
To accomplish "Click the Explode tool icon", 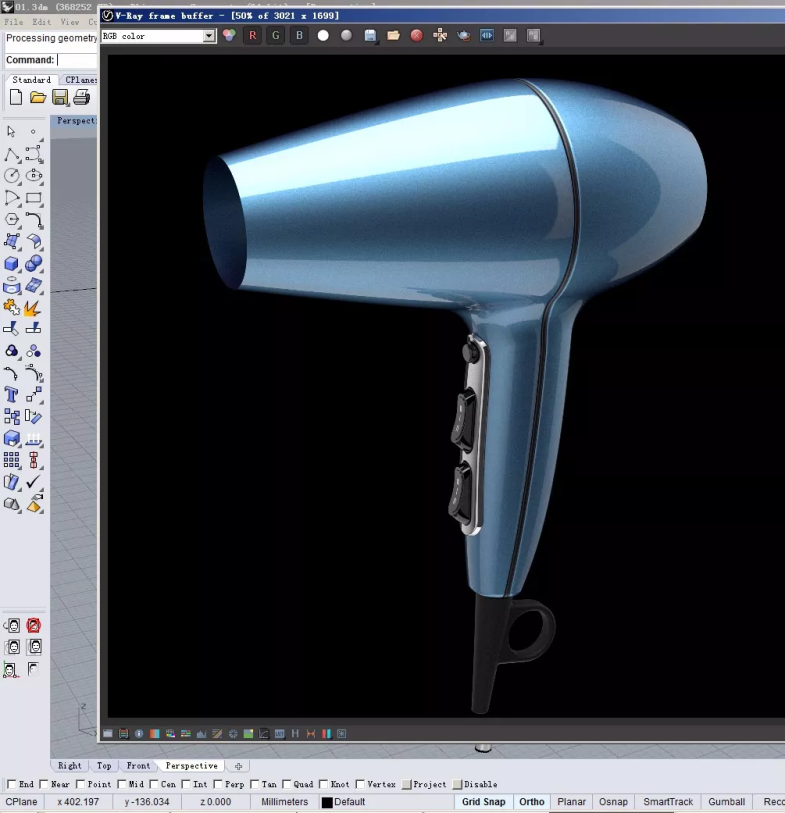I will (x=33, y=307).
